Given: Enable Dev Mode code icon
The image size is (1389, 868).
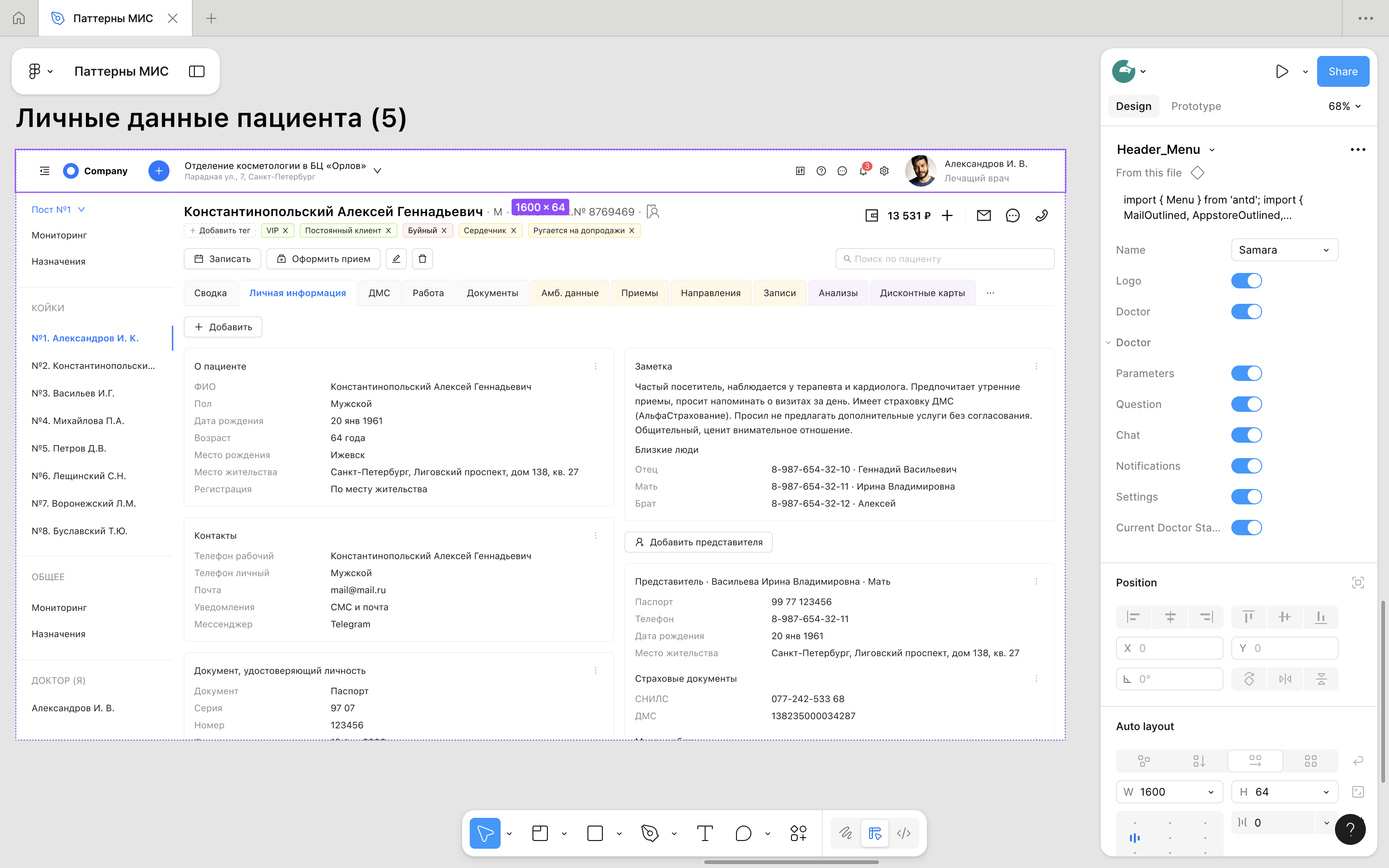Looking at the screenshot, I should tap(903, 833).
